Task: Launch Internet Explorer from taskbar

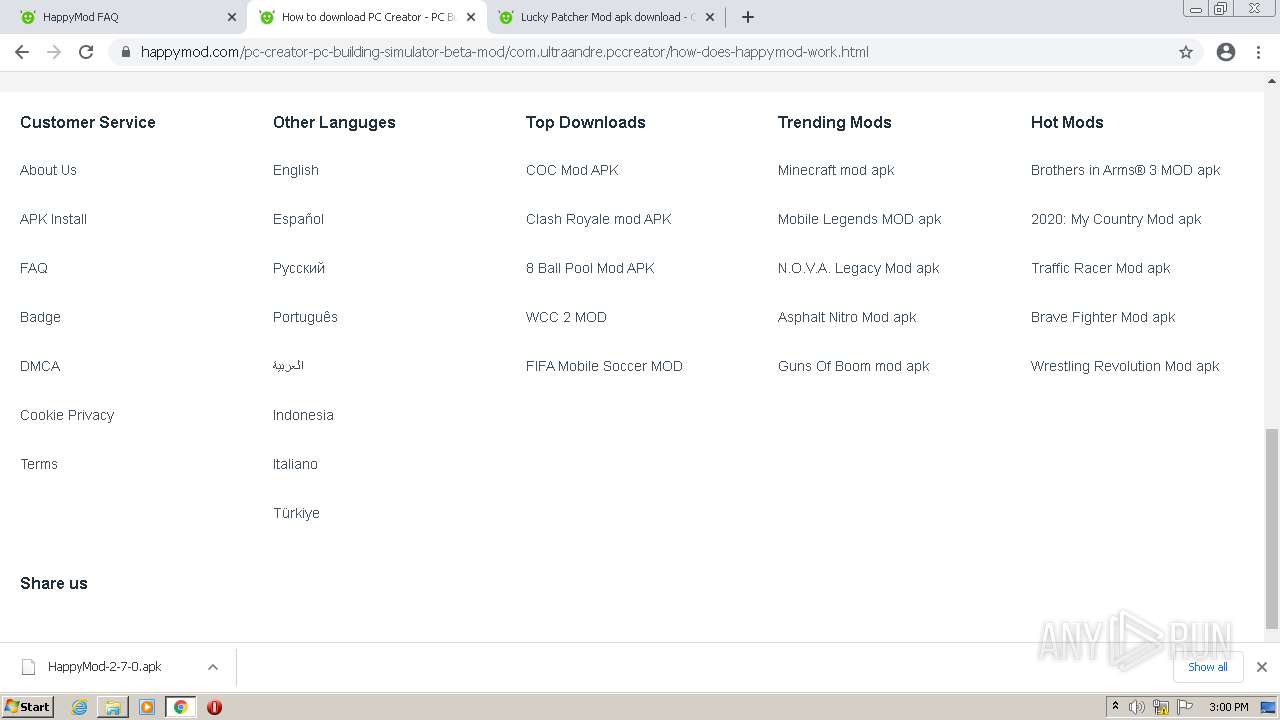Action: coord(79,707)
